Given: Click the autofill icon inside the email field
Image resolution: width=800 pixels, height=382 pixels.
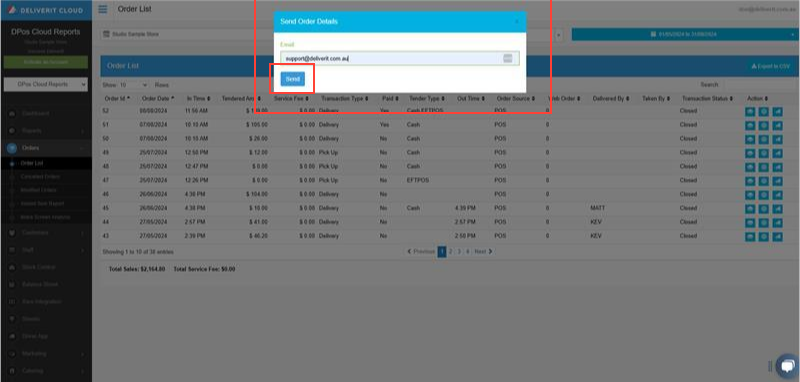Looking at the screenshot, I should click(508, 58).
